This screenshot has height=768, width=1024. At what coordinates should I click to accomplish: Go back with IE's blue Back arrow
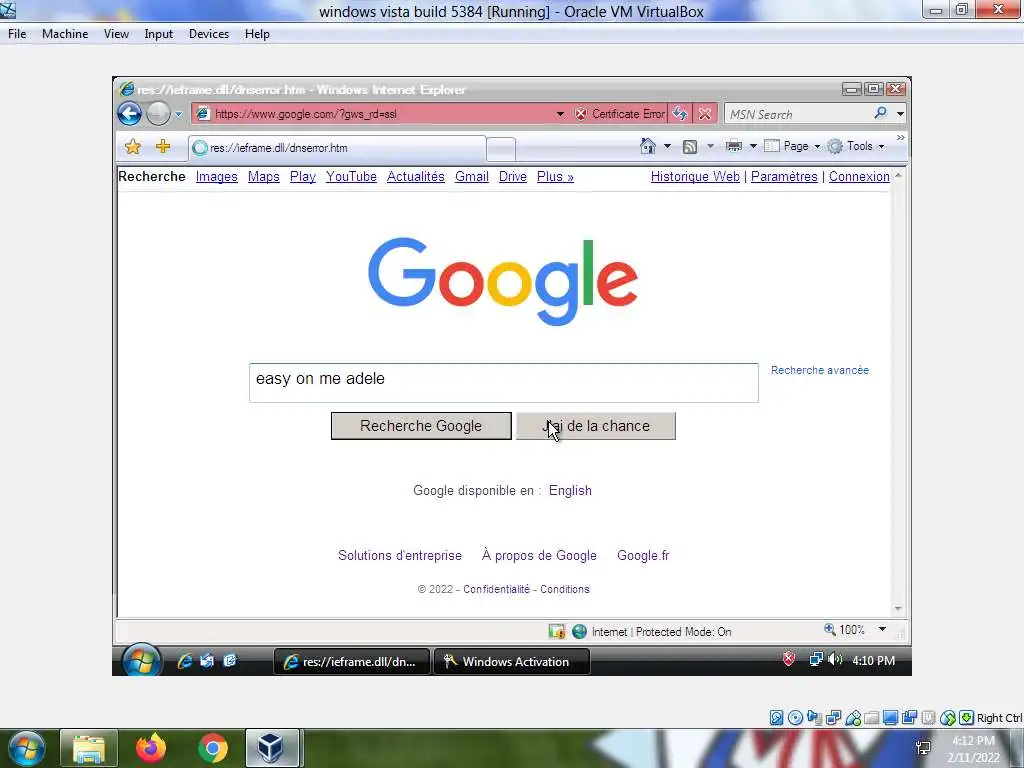tap(129, 114)
